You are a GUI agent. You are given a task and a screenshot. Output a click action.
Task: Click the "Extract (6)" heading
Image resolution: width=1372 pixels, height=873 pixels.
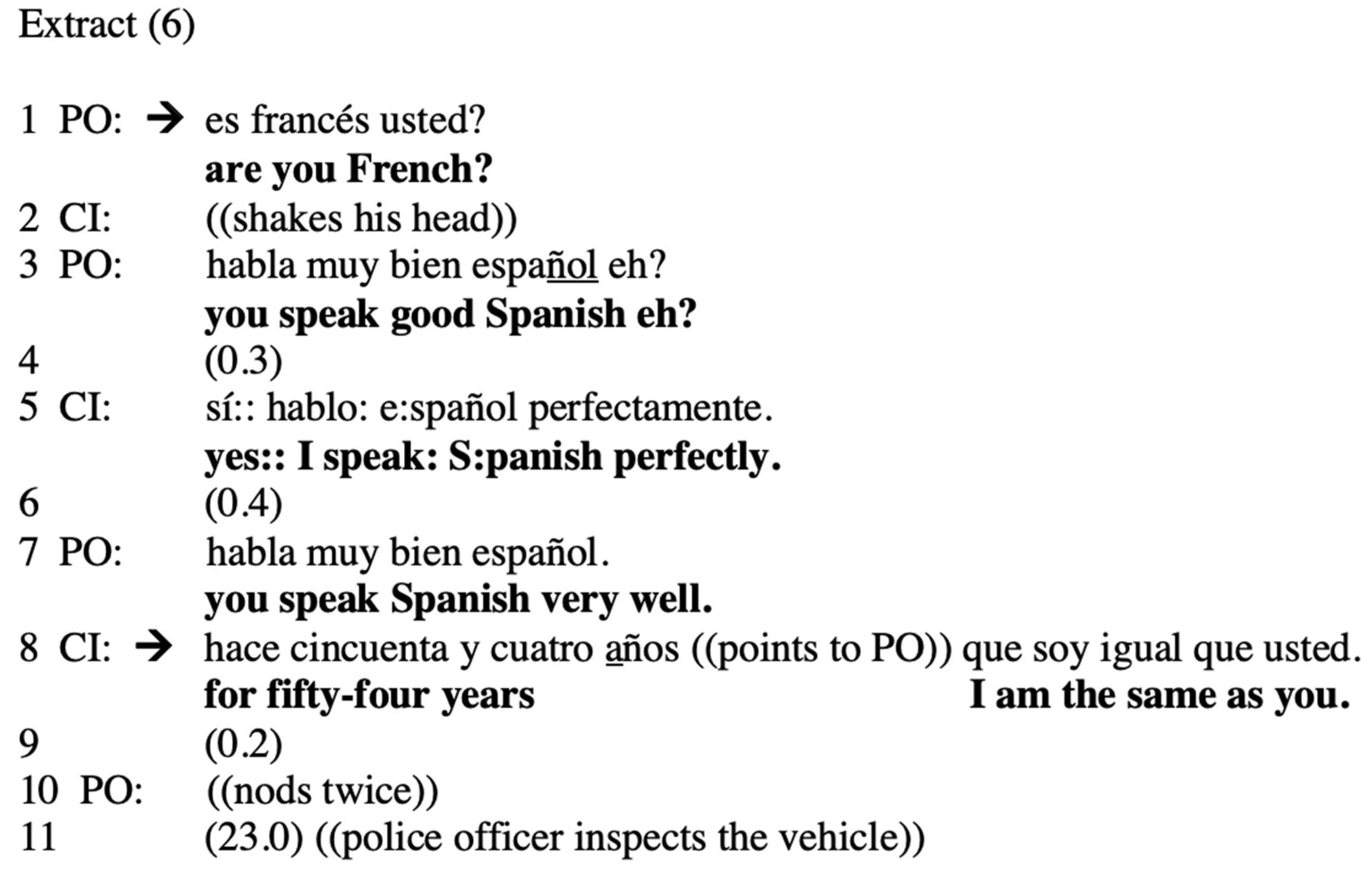tap(107, 25)
